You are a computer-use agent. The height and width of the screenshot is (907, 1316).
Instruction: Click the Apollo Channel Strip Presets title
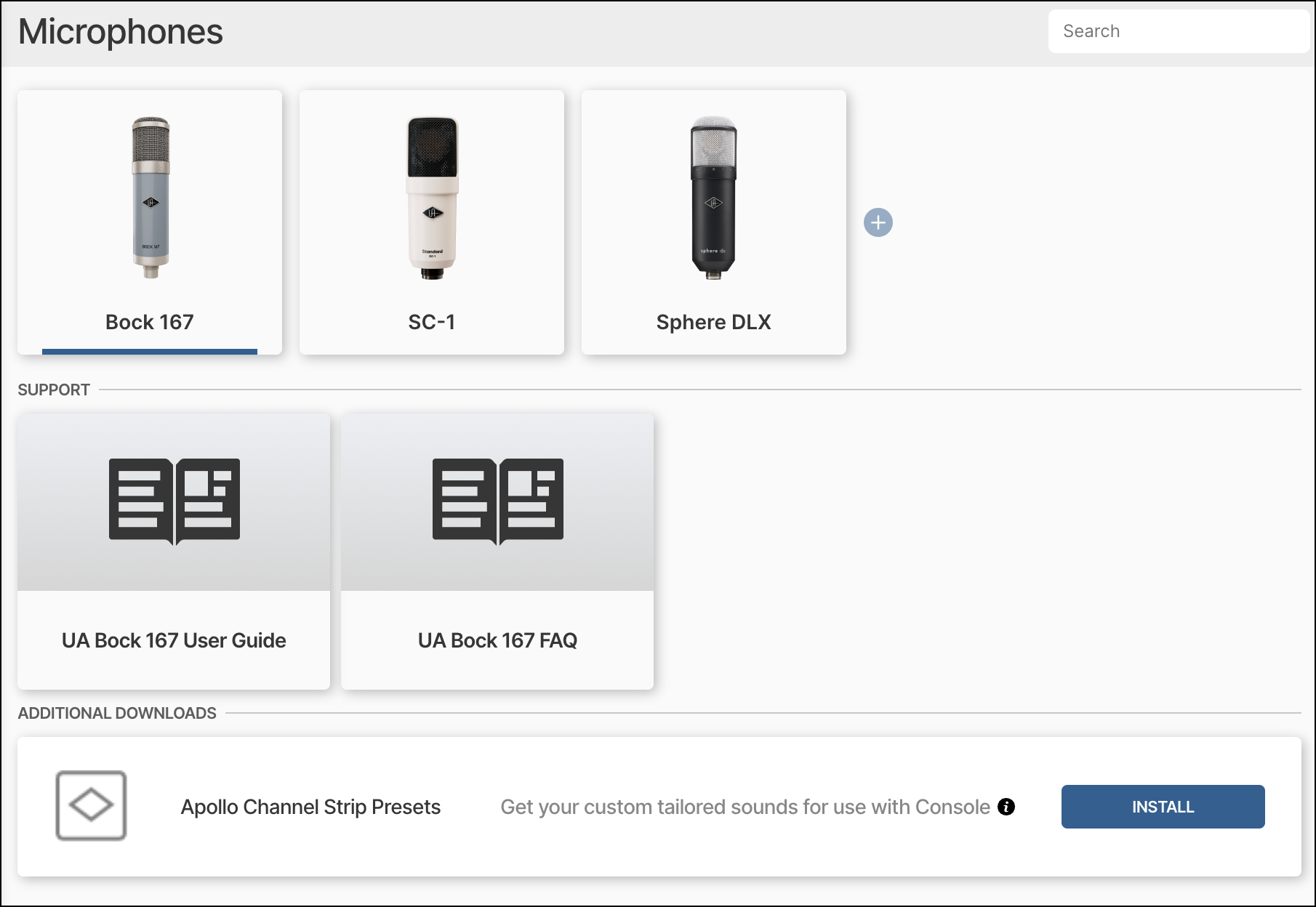[310, 807]
